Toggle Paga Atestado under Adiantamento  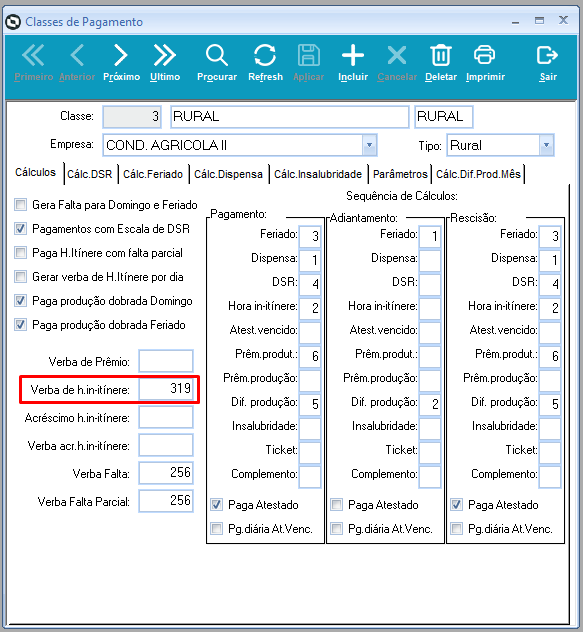[x=336, y=504]
